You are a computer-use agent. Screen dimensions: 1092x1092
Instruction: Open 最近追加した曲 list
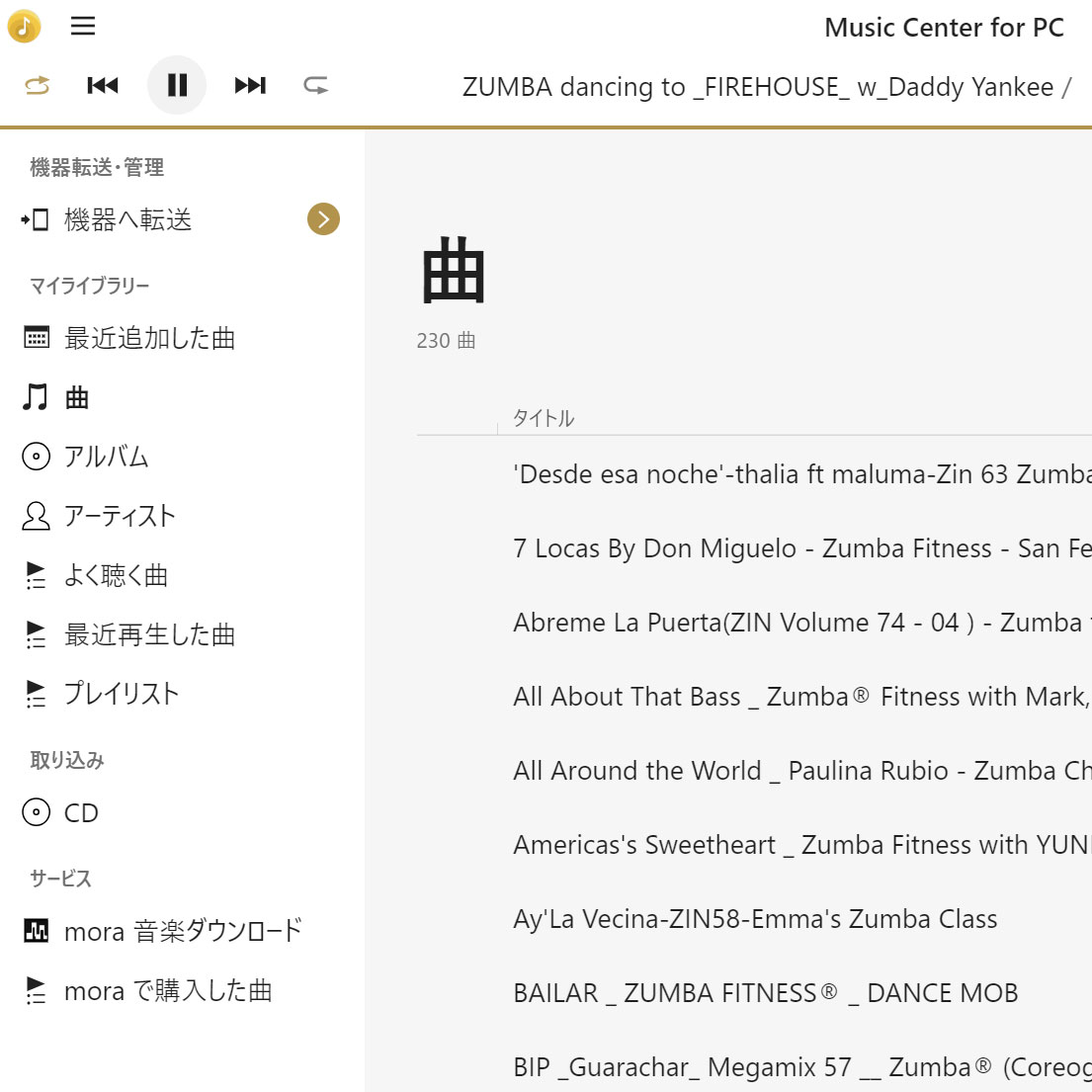[150, 338]
